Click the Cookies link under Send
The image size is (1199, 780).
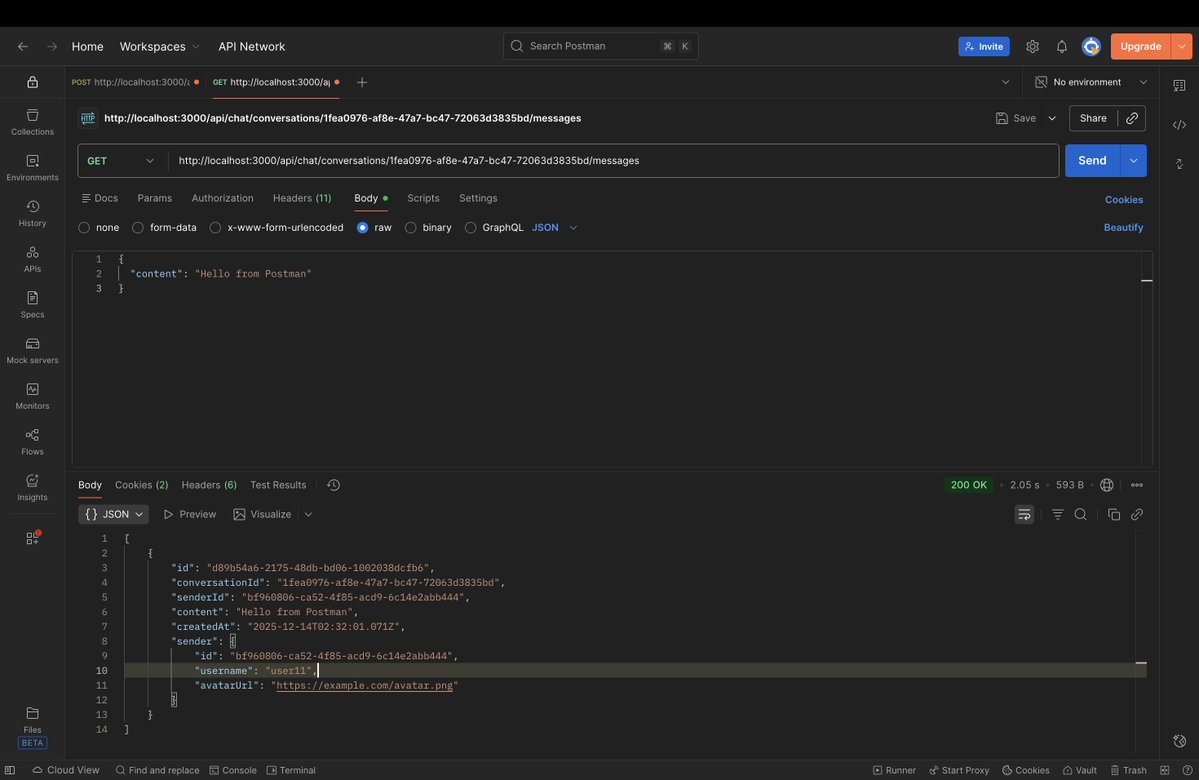(1123, 200)
